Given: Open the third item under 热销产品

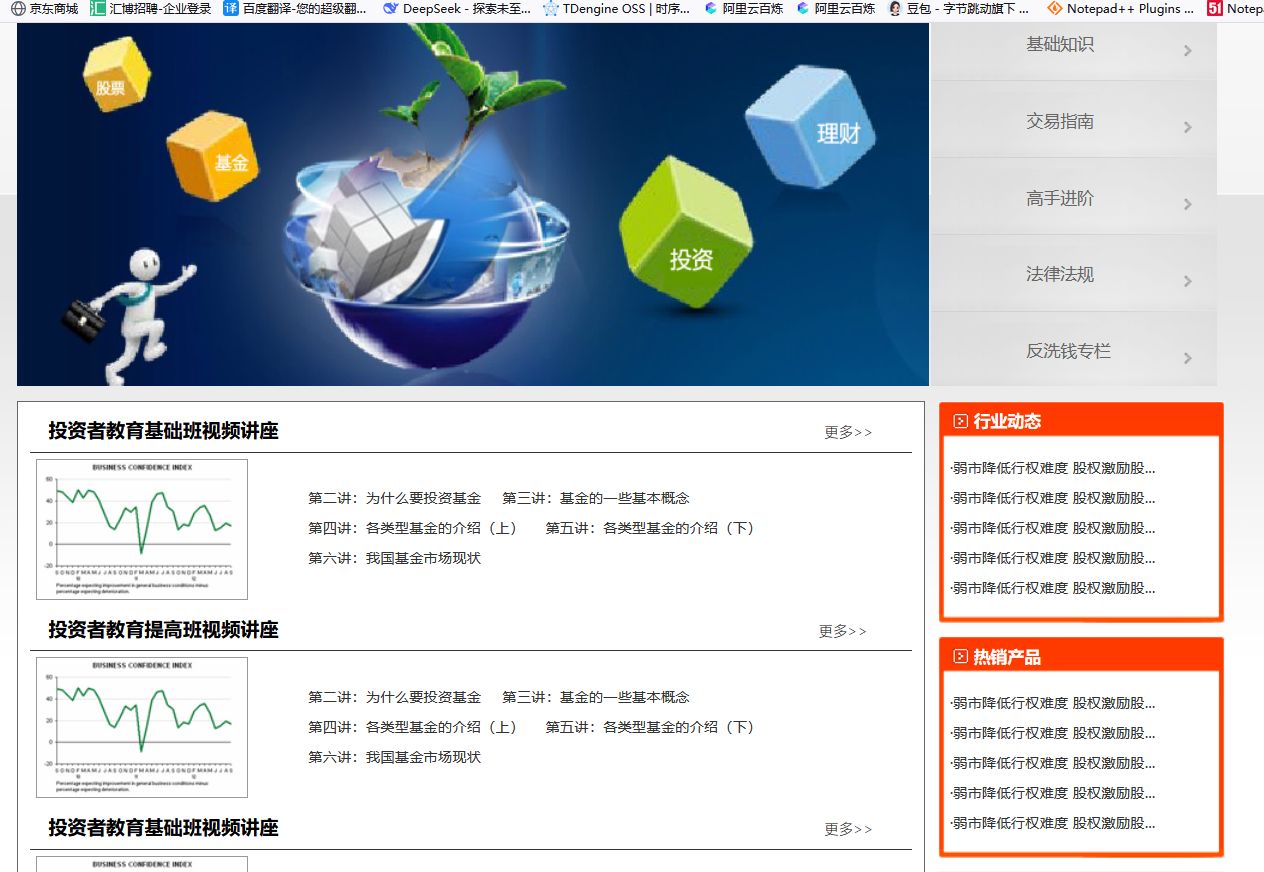Looking at the screenshot, I should 1053,763.
